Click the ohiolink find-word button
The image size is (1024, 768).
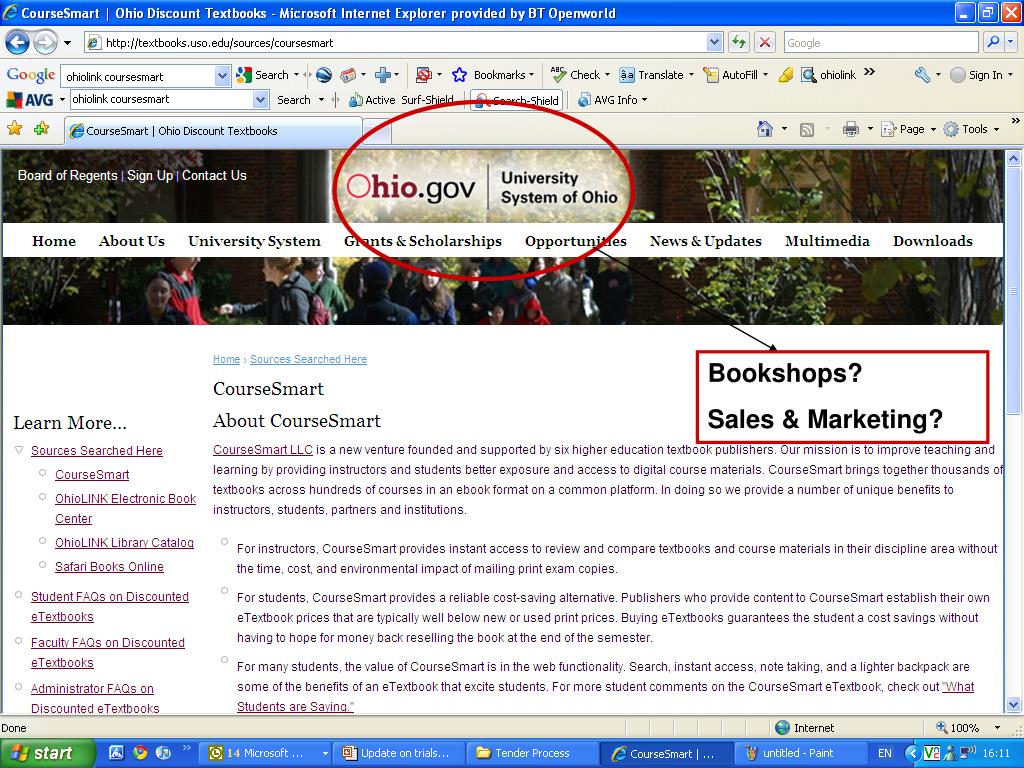[x=828, y=75]
